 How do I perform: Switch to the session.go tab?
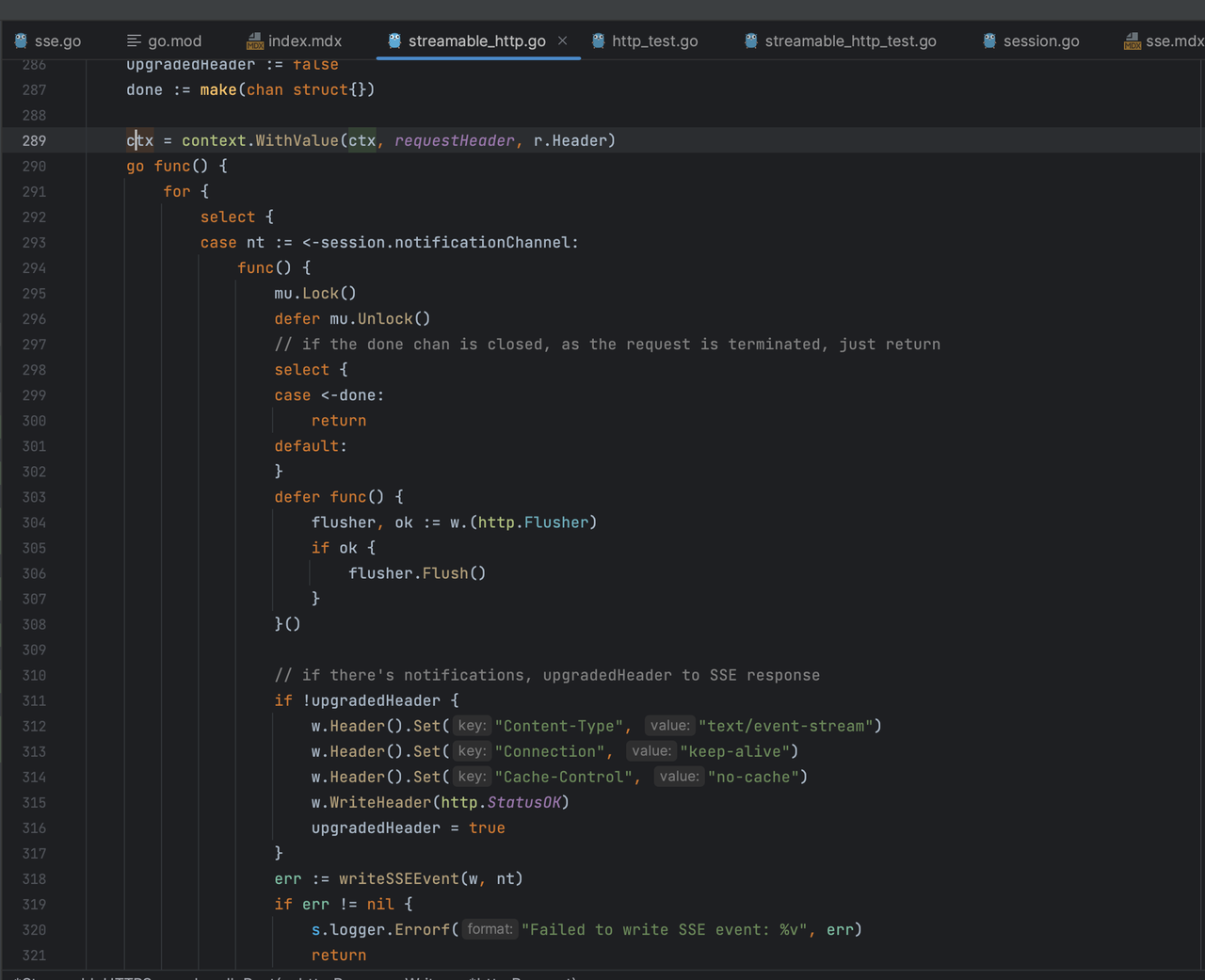[x=1032, y=40]
